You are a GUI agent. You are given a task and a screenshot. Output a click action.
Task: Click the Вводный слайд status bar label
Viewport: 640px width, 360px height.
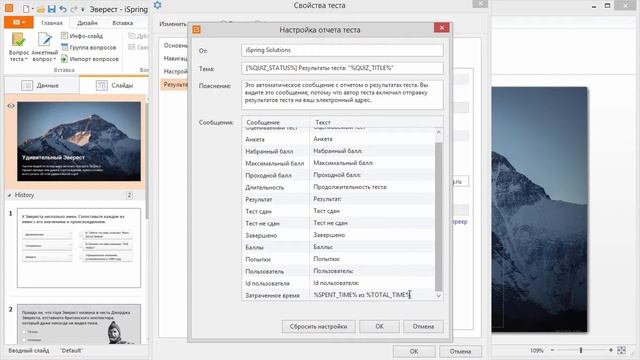pyautogui.click(x=29, y=351)
